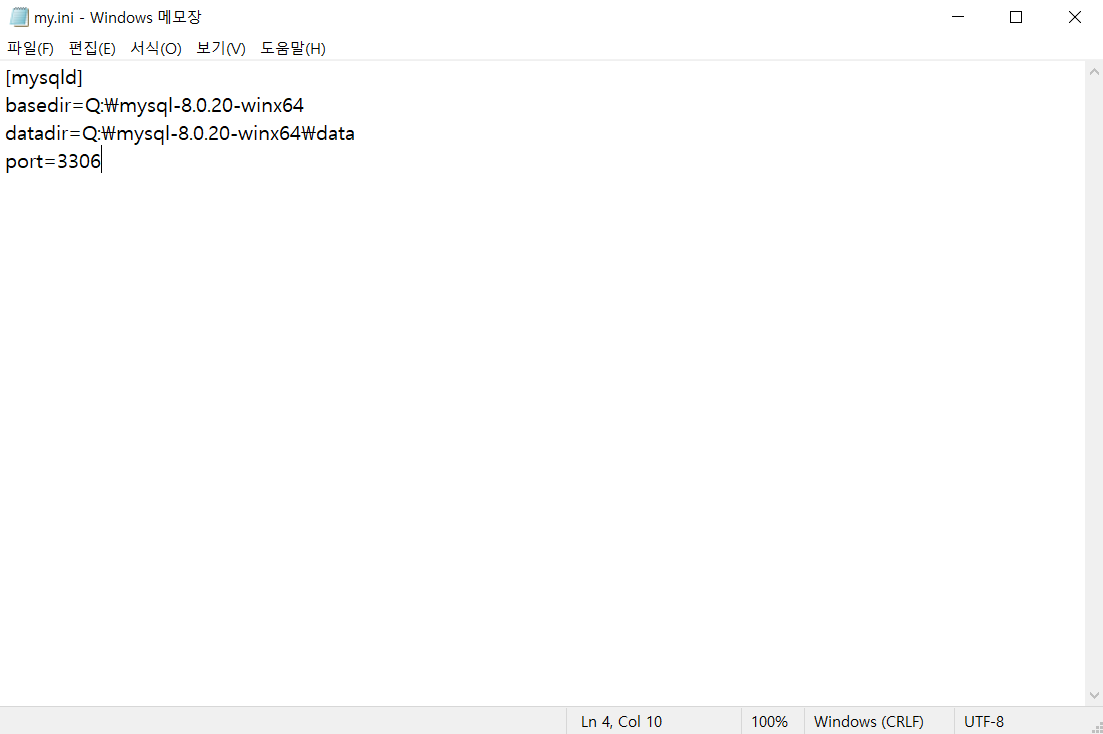The image size is (1103, 734).
Task: Click the scrollbar up arrow
Action: click(x=1094, y=71)
